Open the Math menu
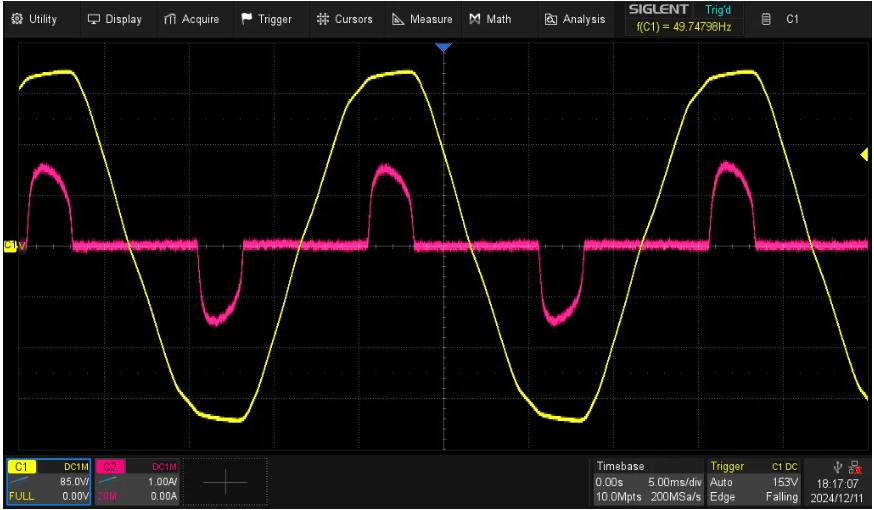 (490, 19)
